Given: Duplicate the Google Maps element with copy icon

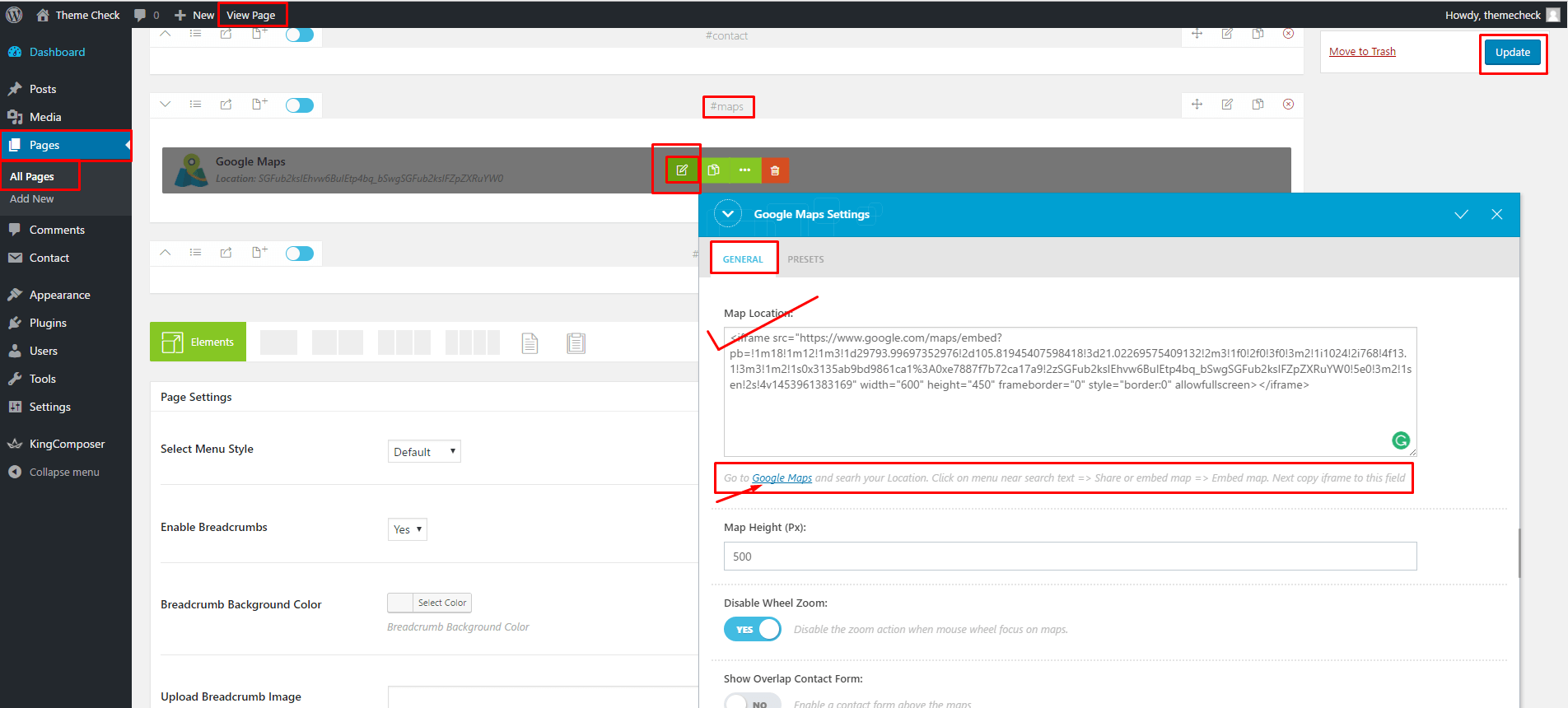Looking at the screenshot, I should coord(714,170).
